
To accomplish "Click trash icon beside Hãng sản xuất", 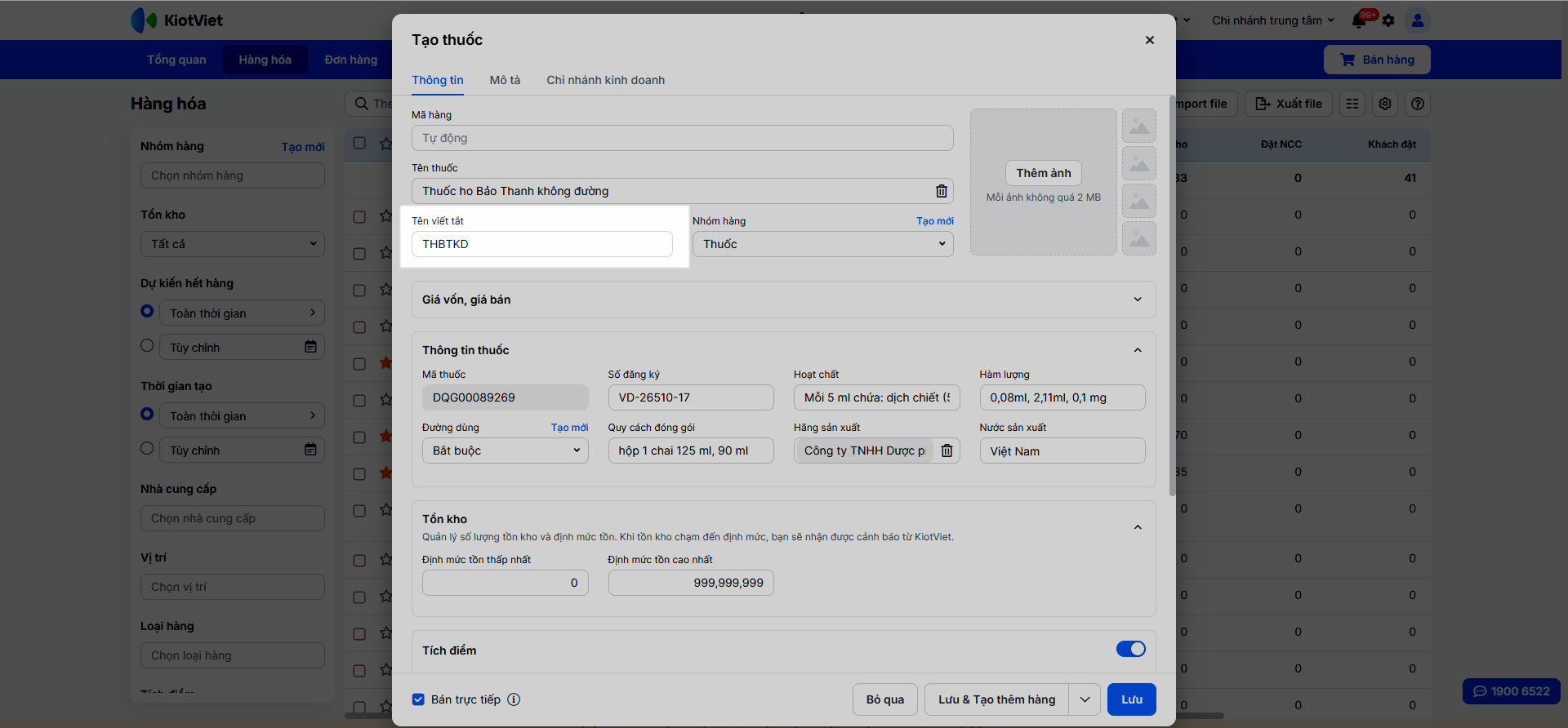I will point(947,451).
